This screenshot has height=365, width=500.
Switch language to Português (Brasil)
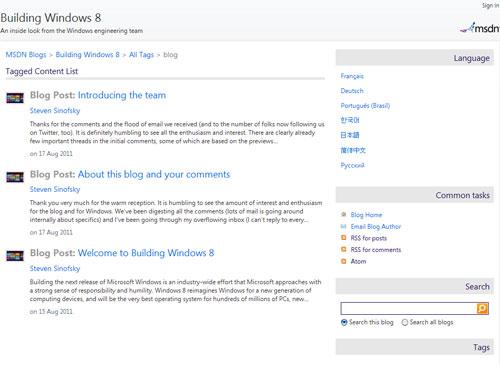tap(365, 106)
